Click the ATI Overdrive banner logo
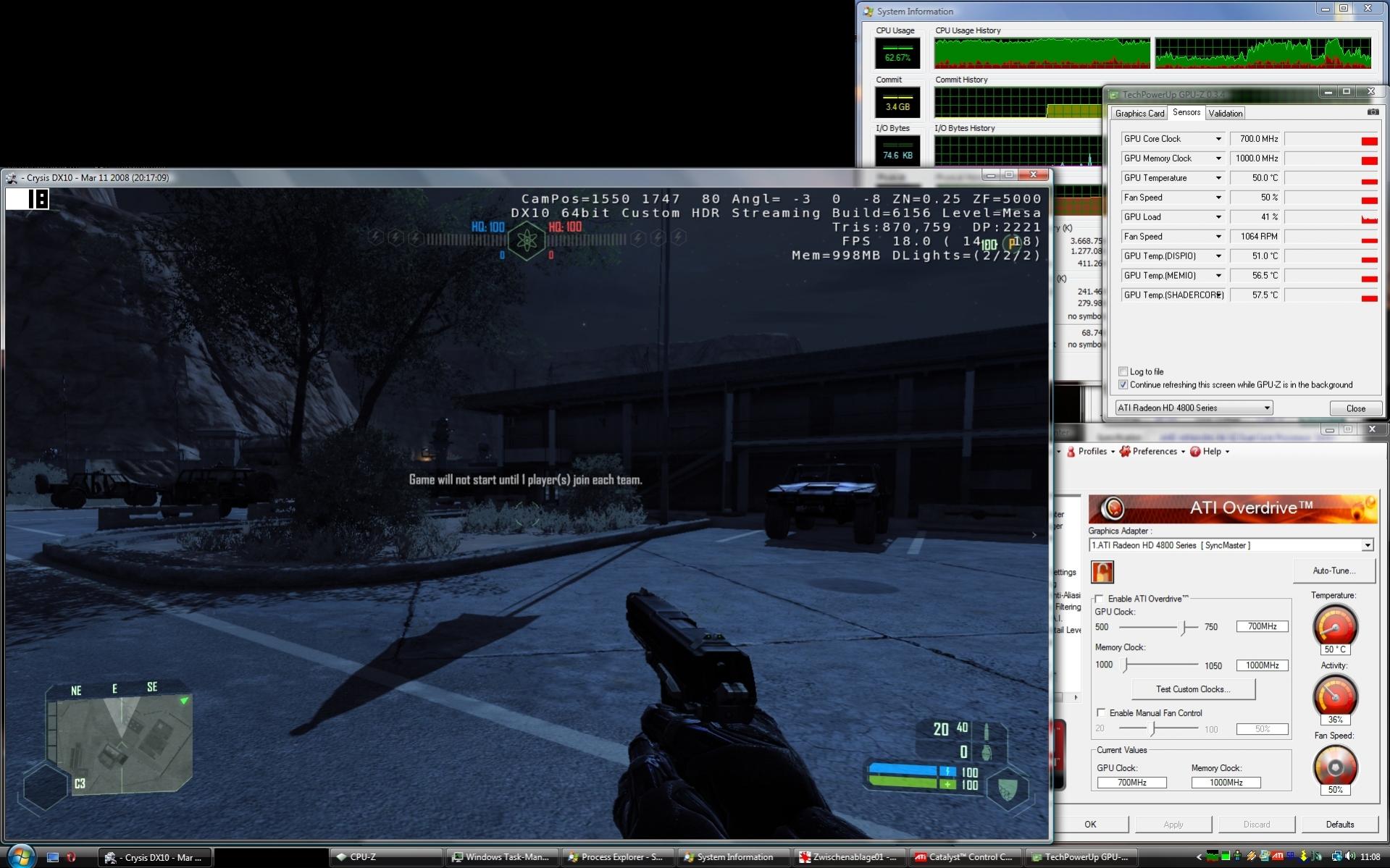 coord(1112,509)
